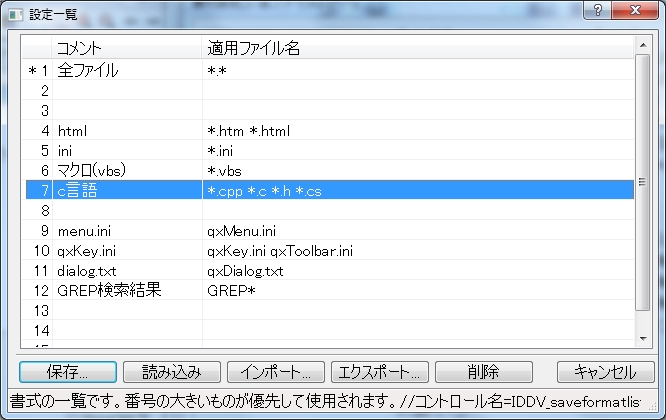
Task: Click the コメント column header
Action: tap(126, 48)
